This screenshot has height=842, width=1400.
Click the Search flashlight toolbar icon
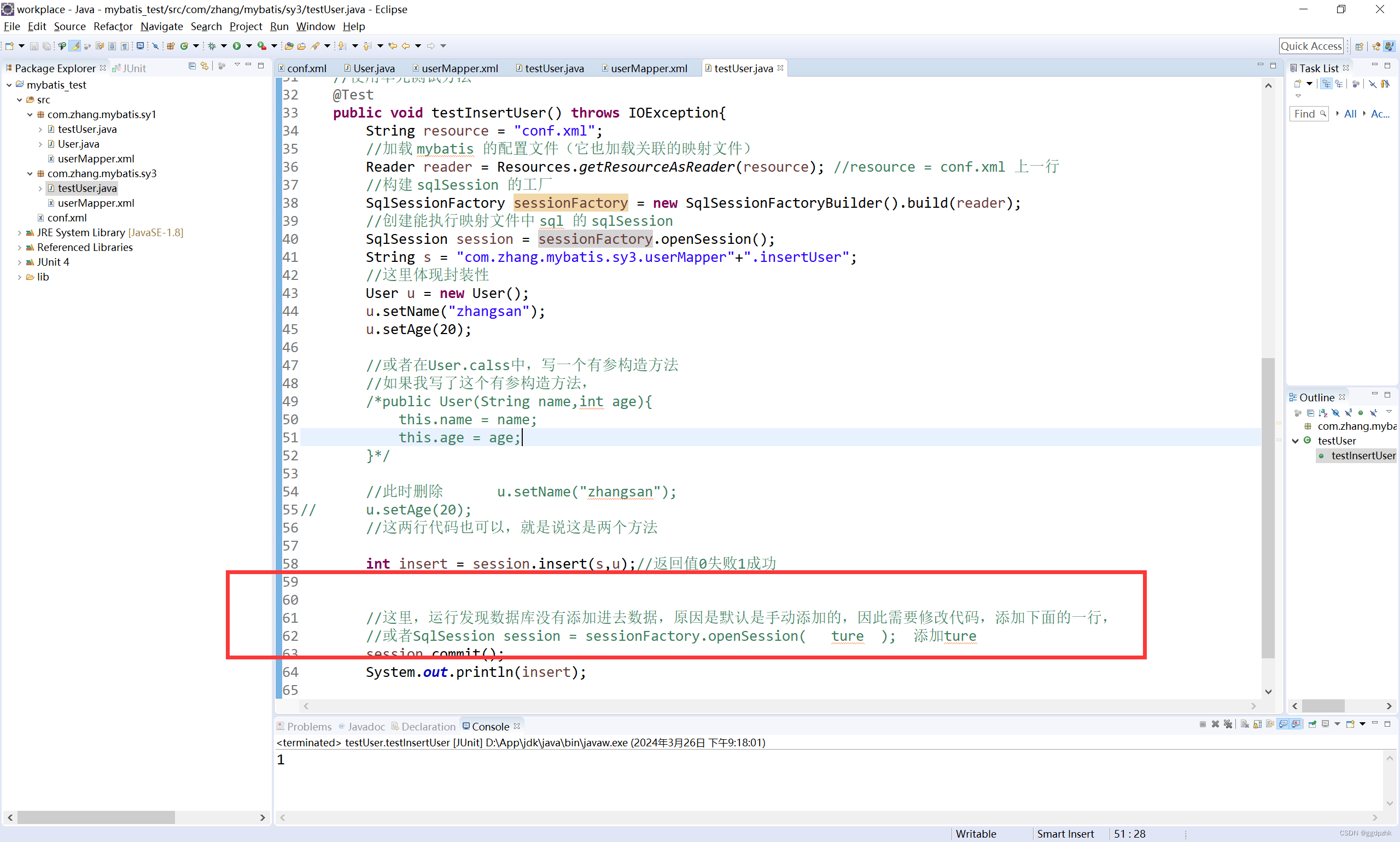click(315, 46)
